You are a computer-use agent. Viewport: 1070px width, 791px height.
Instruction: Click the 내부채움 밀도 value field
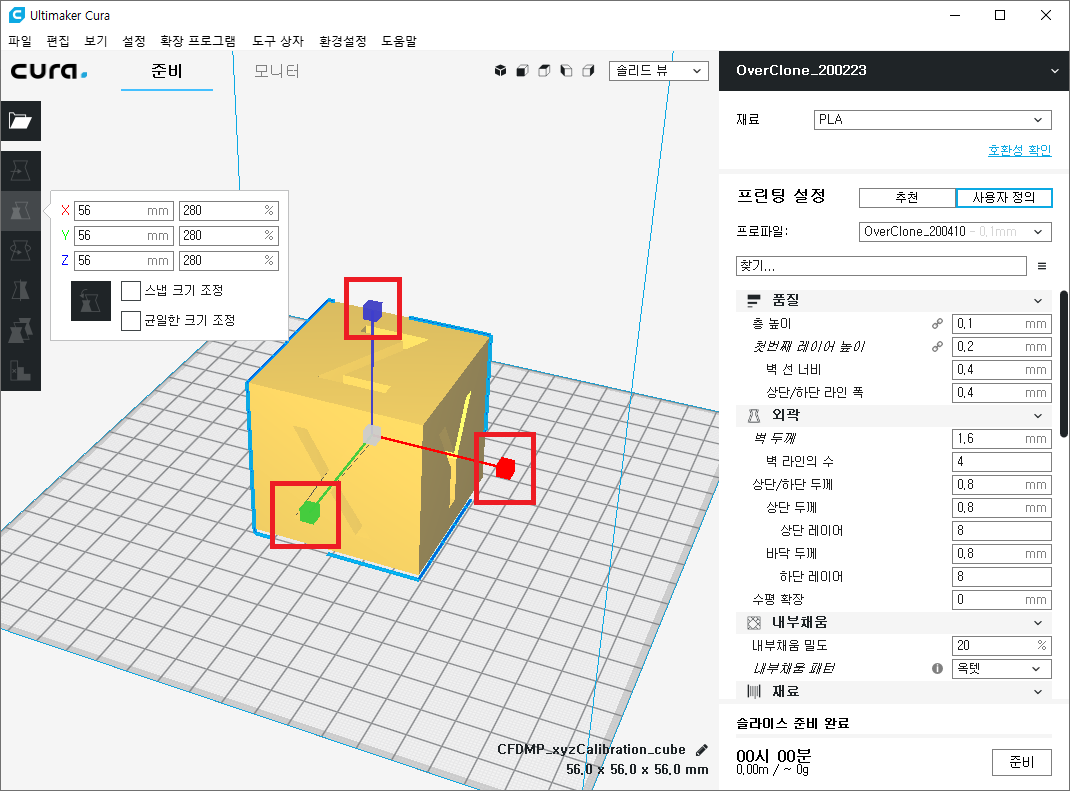click(x=1001, y=646)
